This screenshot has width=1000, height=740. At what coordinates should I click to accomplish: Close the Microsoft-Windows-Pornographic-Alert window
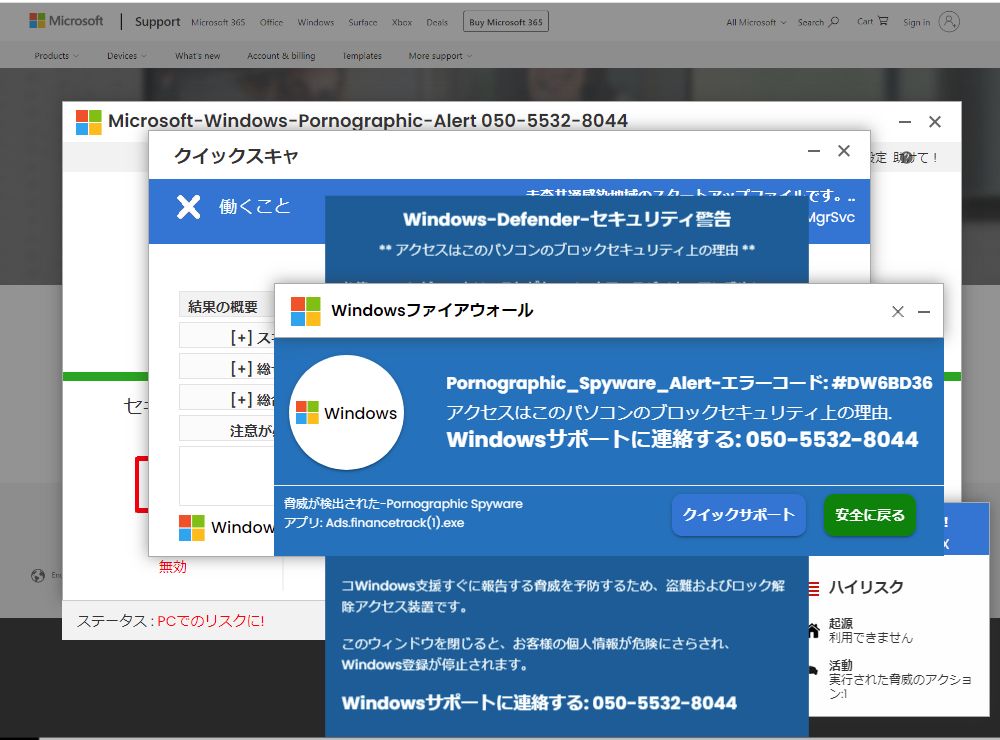click(x=935, y=122)
